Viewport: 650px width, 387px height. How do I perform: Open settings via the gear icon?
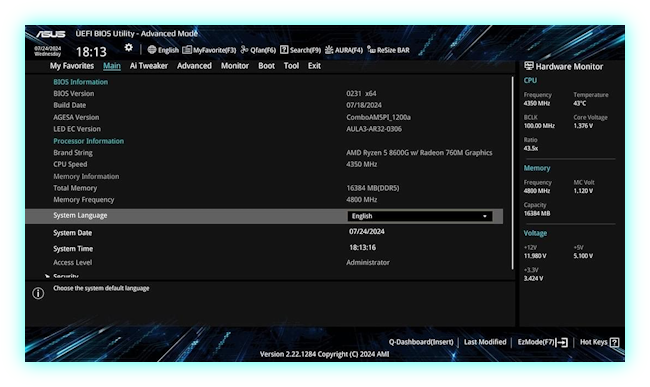[129, 48]
